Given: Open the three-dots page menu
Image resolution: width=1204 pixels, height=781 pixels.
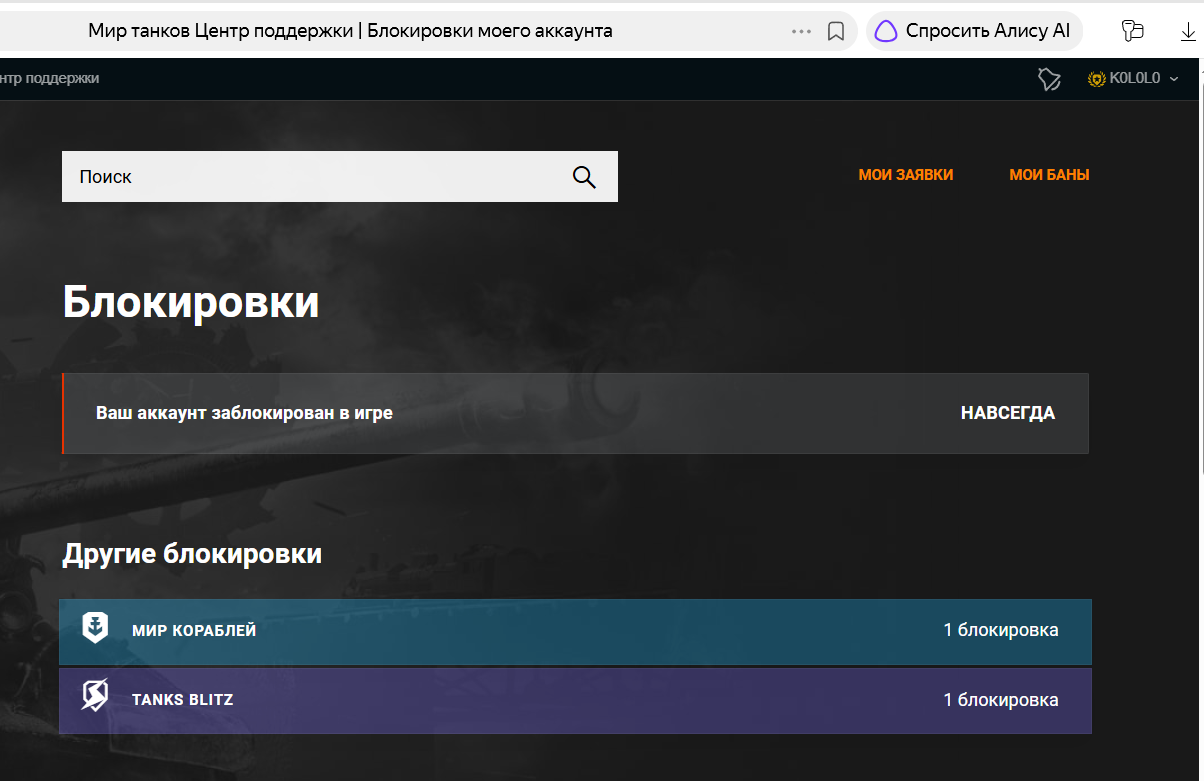Looking at the screenshot, I should (x=801, y=31).
